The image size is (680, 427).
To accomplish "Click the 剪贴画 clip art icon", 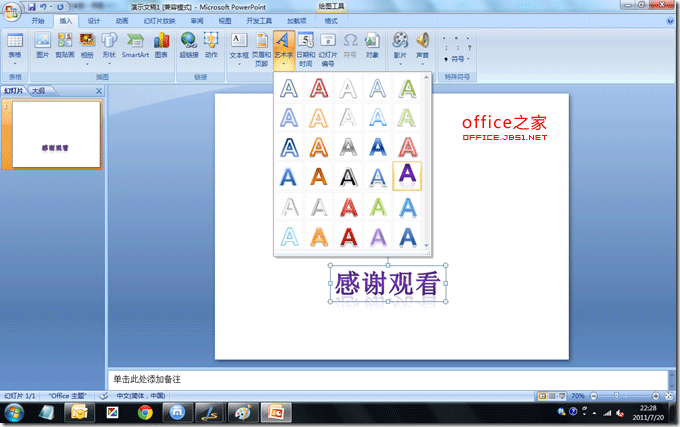I will pyautogui.click(x=65, y=46).
